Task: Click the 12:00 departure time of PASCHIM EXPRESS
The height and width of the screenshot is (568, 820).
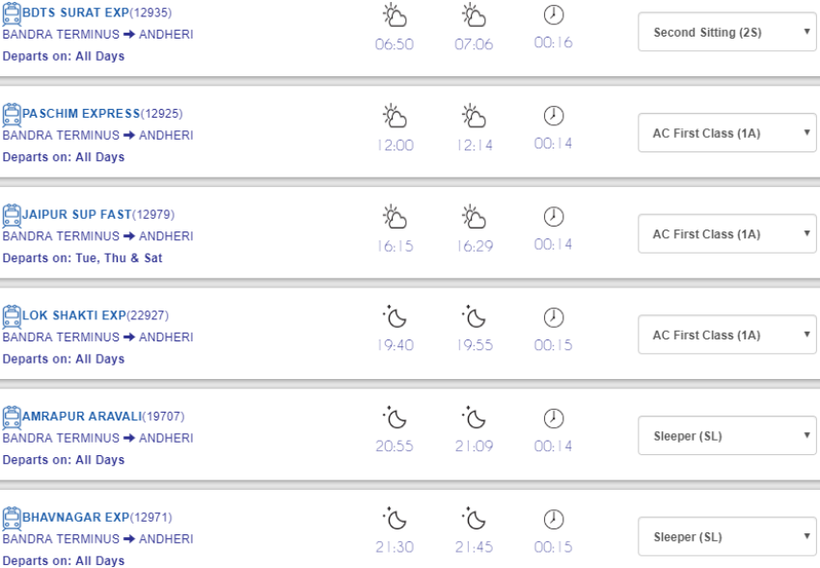Action: tap(394, 145)
